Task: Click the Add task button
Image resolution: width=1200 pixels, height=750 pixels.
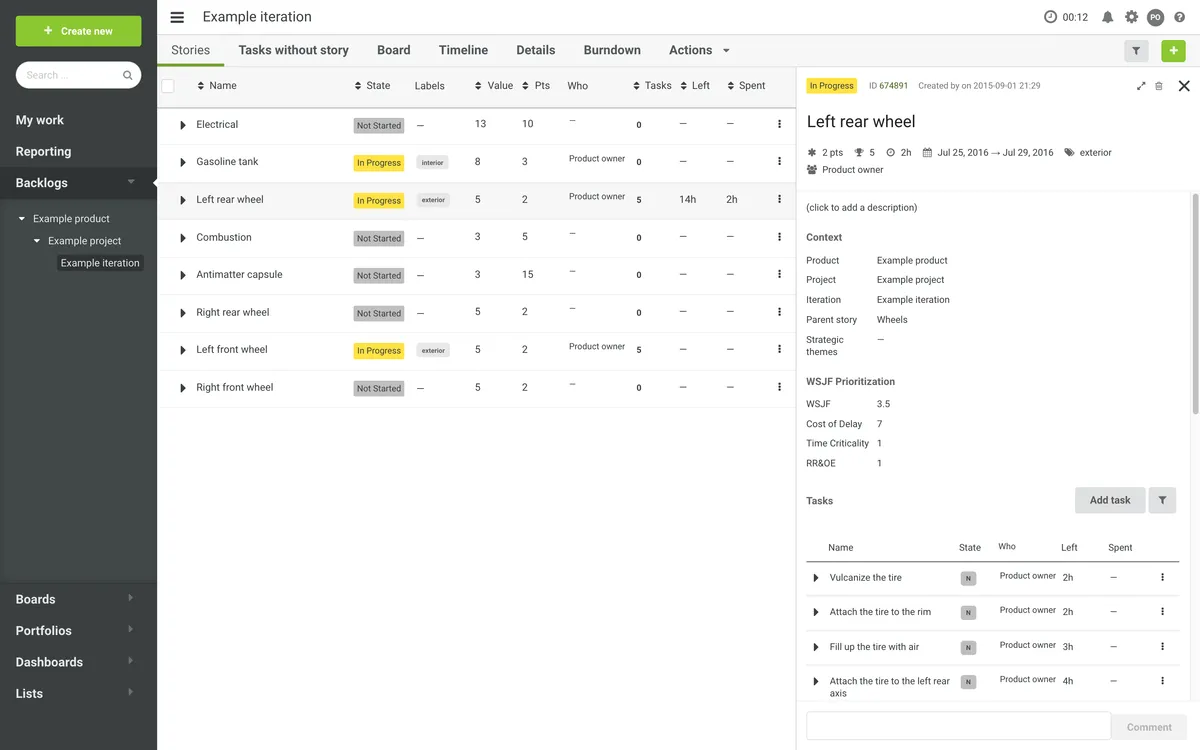Action: pos(1110,500)
